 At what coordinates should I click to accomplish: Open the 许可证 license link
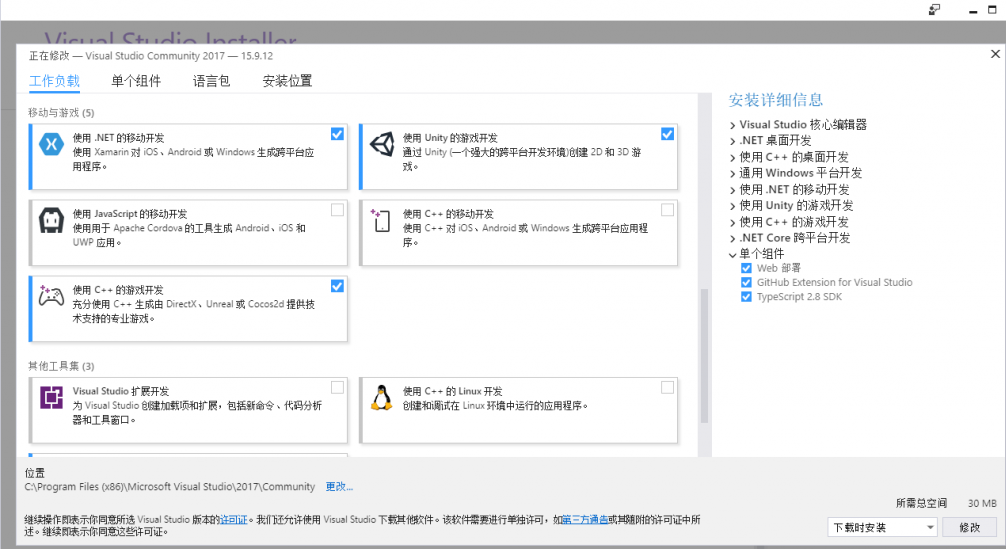(234, 519)
